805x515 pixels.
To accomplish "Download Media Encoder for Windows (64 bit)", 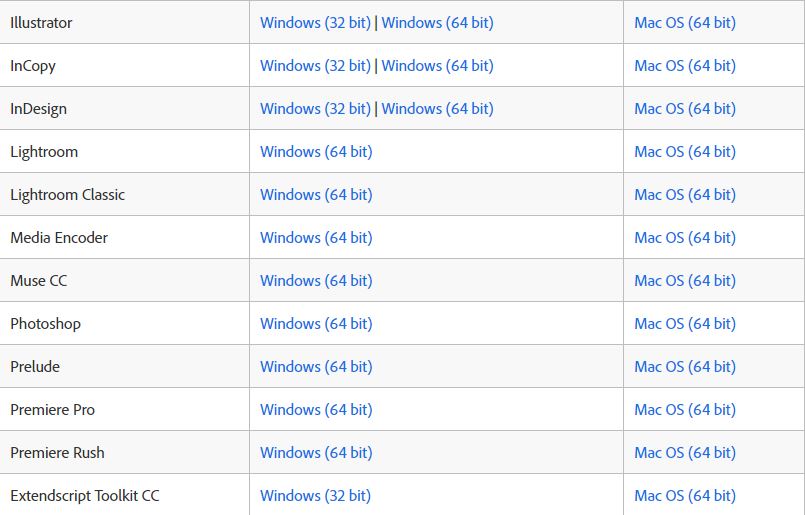I will pyautogui.click(x=316, y=238).
